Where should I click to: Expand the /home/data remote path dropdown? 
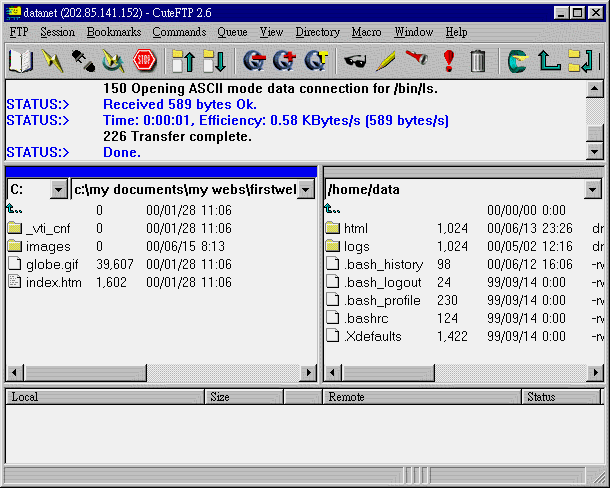(592, 190)
